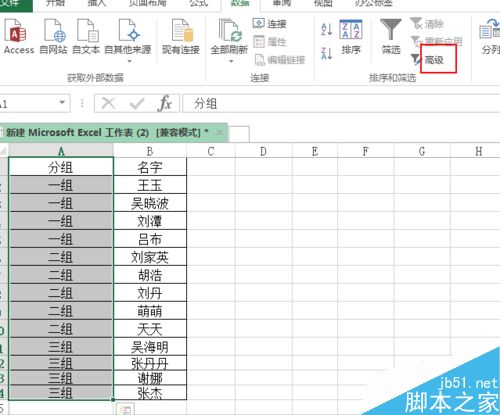Select column B header
500x415 pixels.
click(x=150, y=151)
